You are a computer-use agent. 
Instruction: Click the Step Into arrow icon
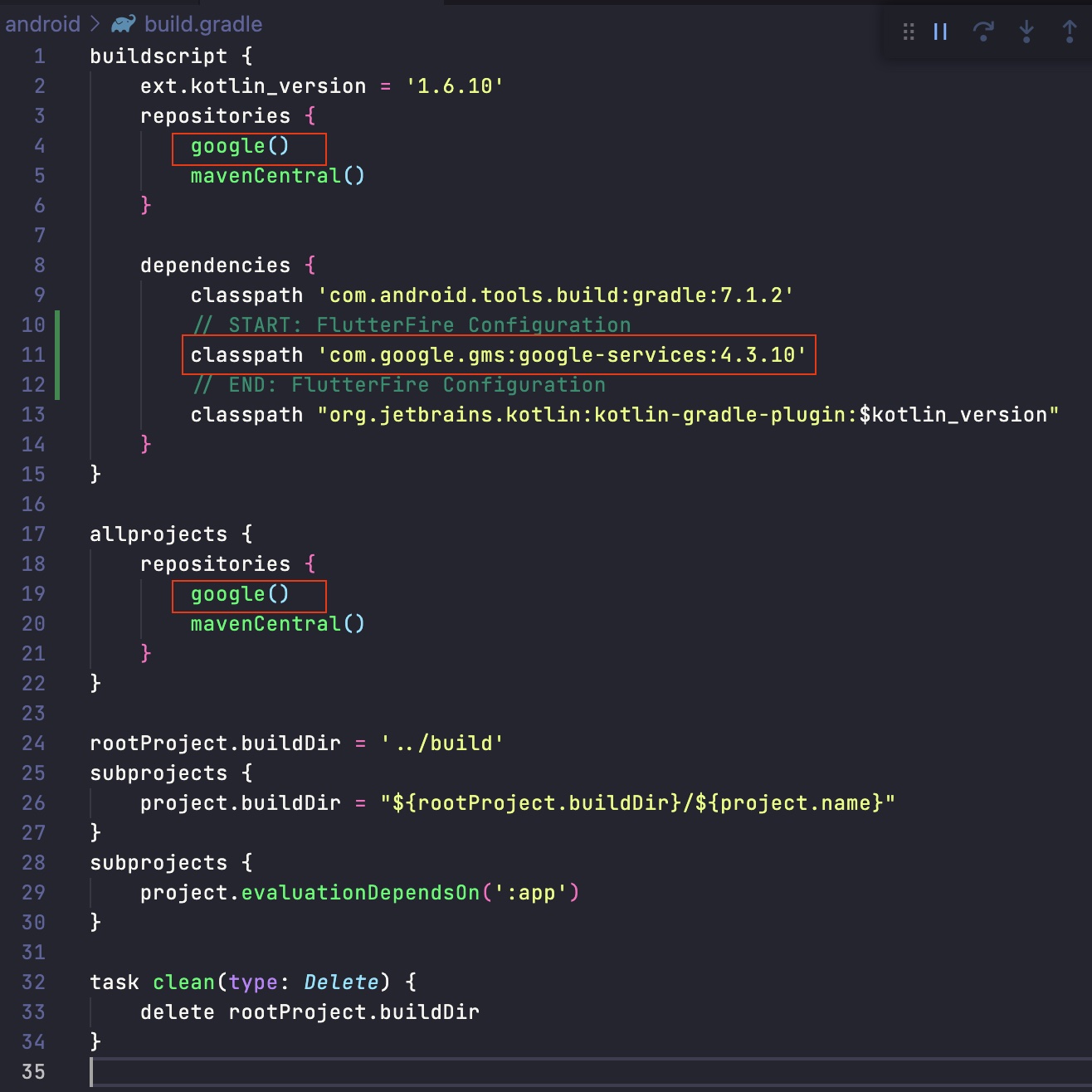[x=1026, y=32]
